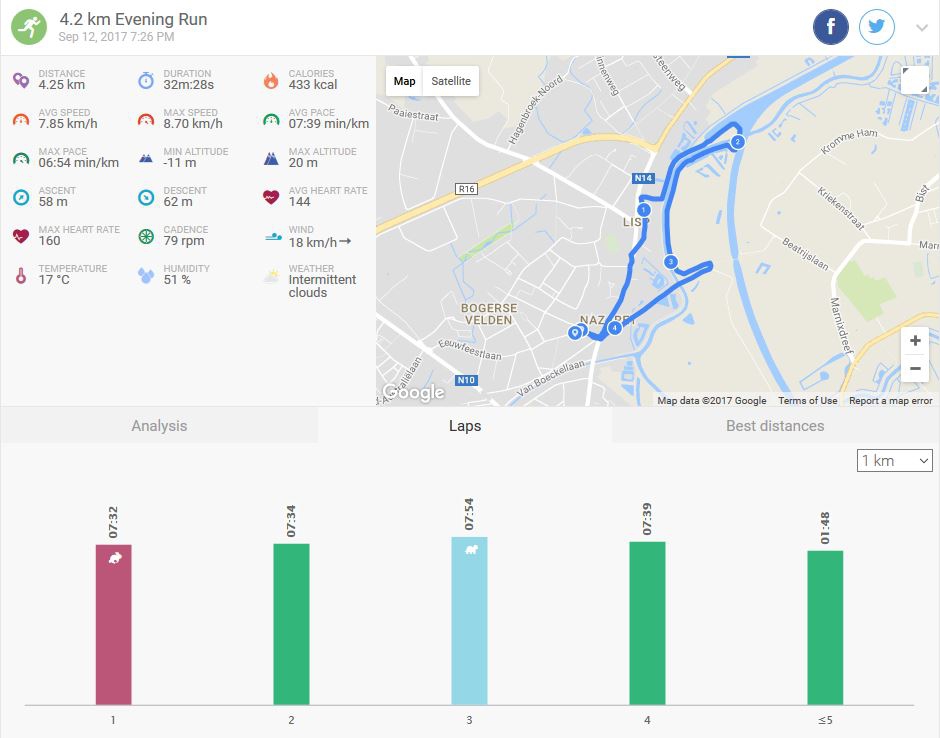Click the temperature thermometer icon
The width and height of the screenshot is (940, 738).
tap(20, 275)
